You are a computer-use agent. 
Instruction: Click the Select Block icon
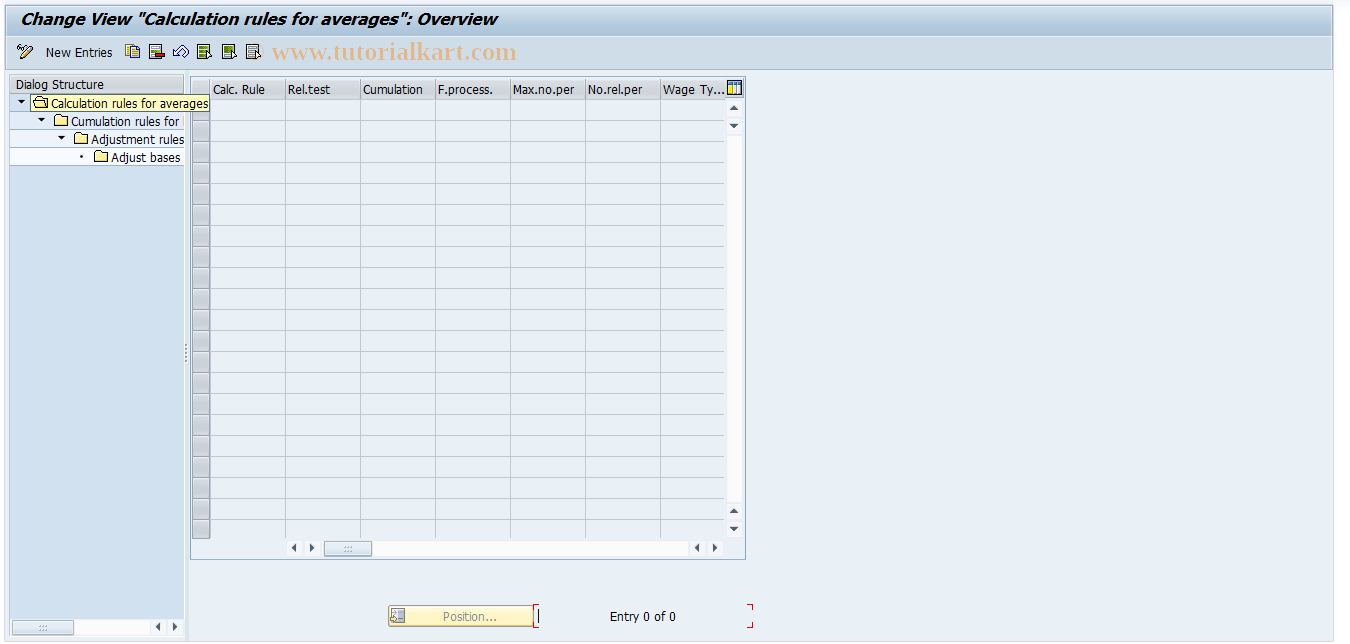[229, 52]
